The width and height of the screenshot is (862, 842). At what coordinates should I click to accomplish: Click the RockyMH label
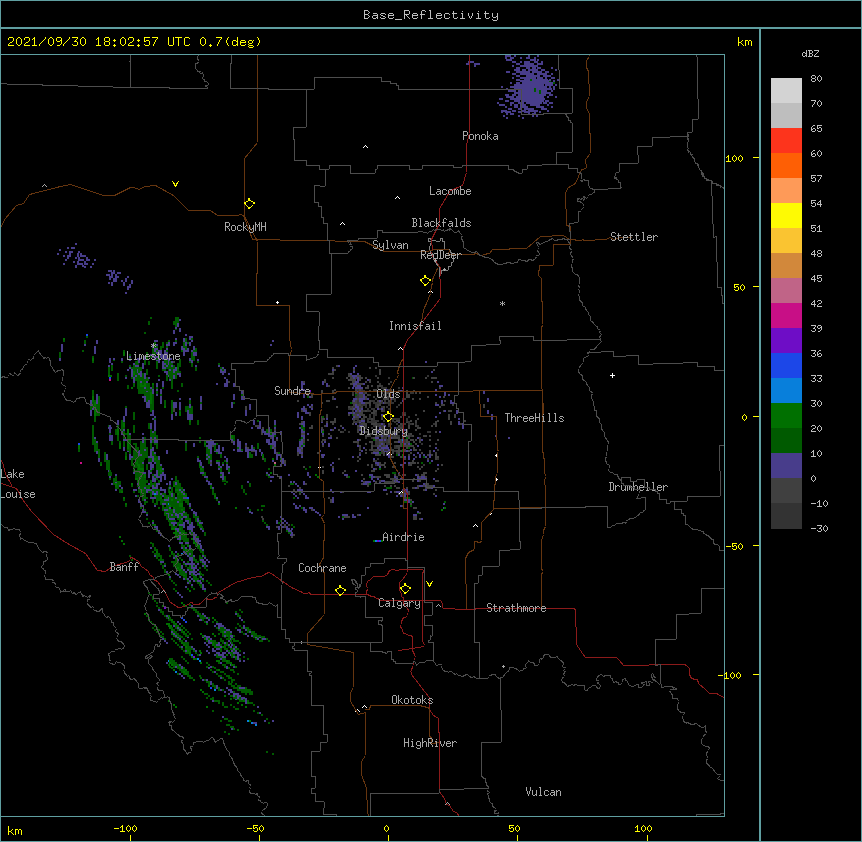tap(245, 227)
